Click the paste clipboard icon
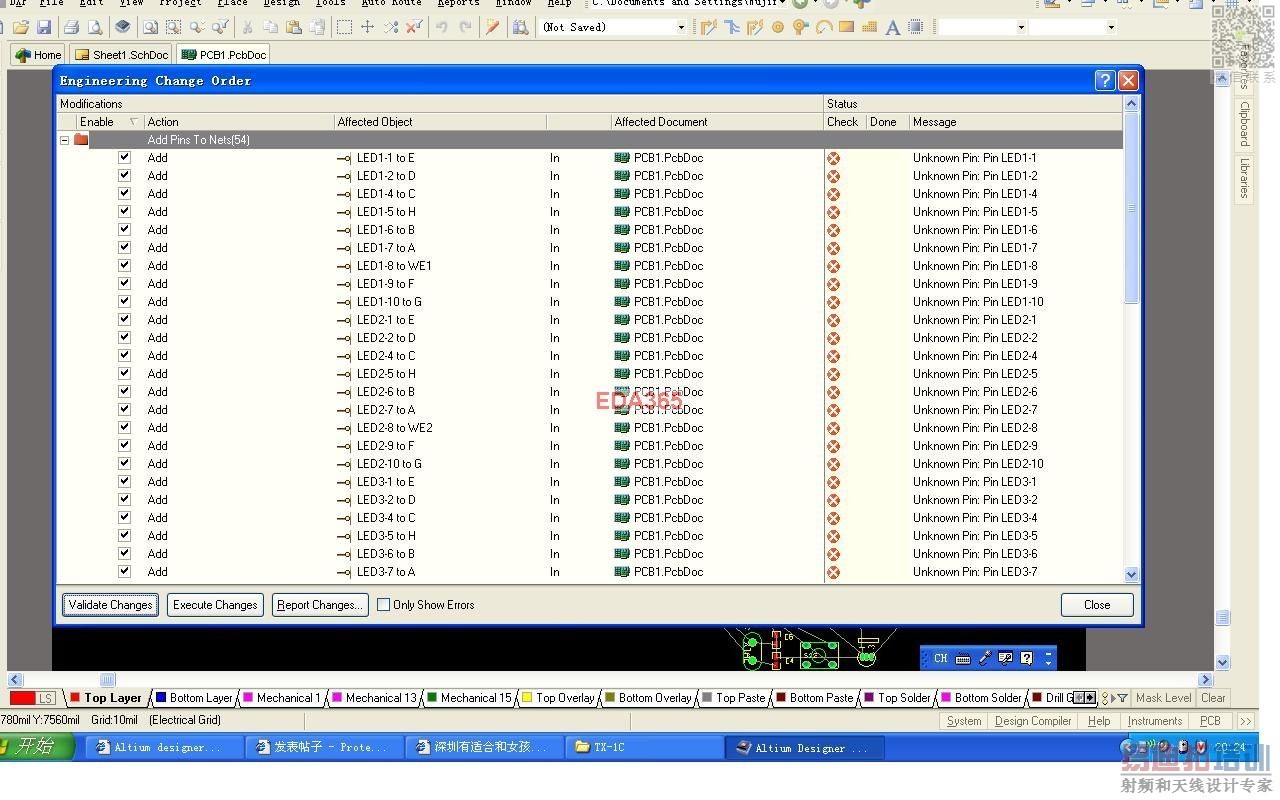 pos(294,27)
